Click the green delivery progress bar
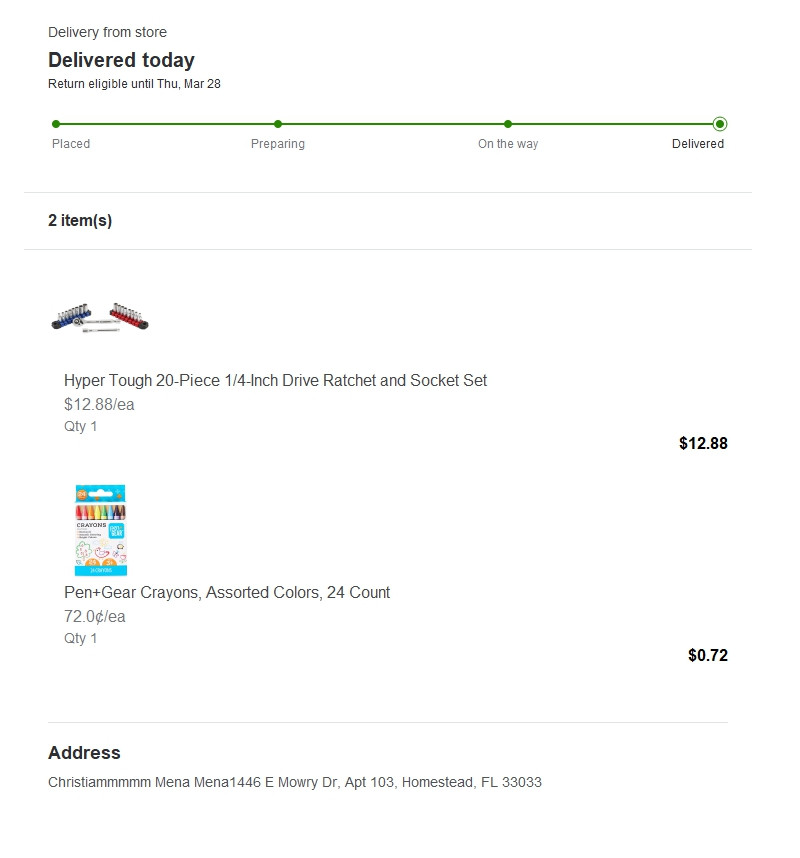 coord(388,124)
